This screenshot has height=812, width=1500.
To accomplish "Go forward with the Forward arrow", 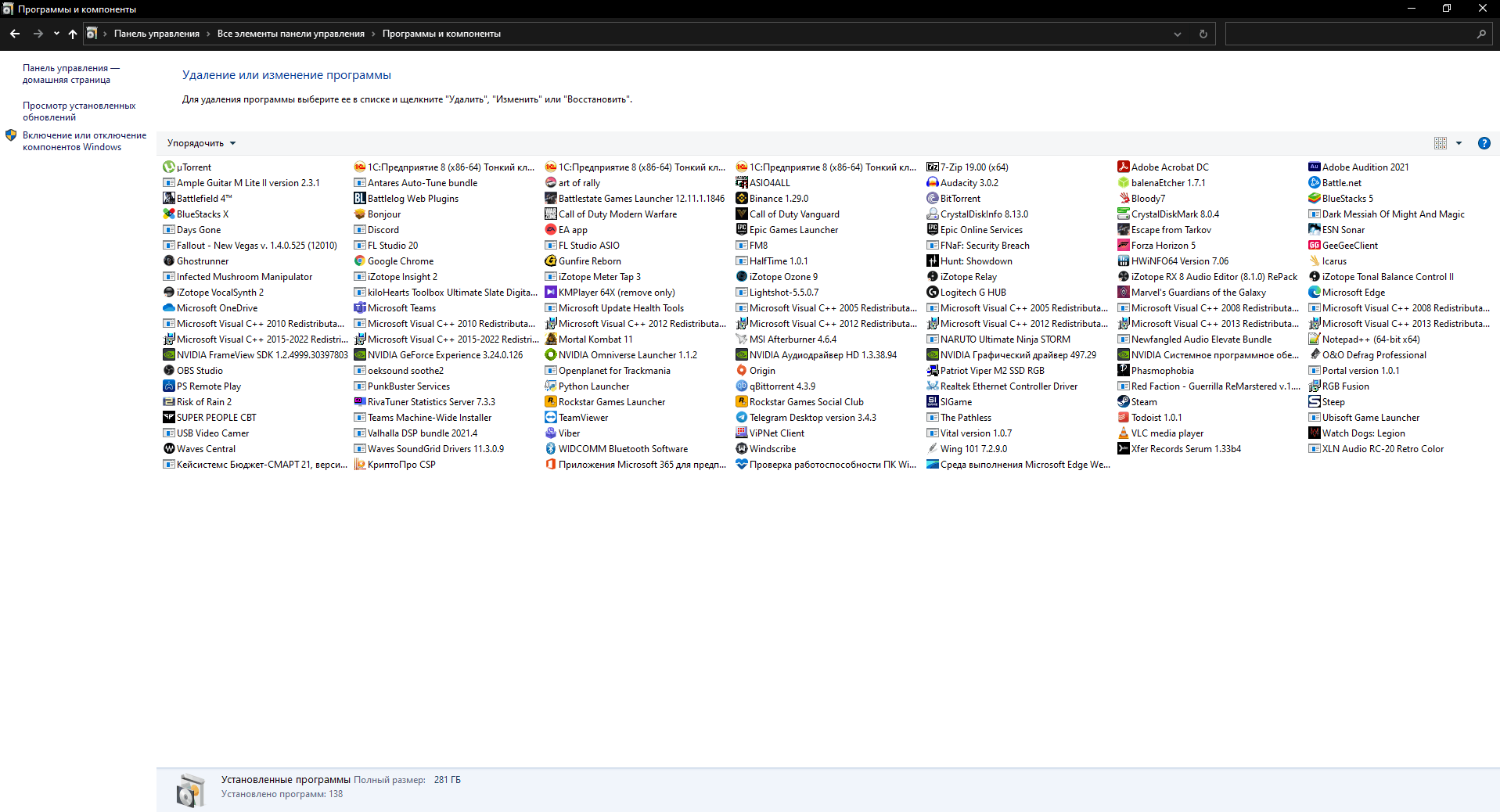I will pos(38,34).
